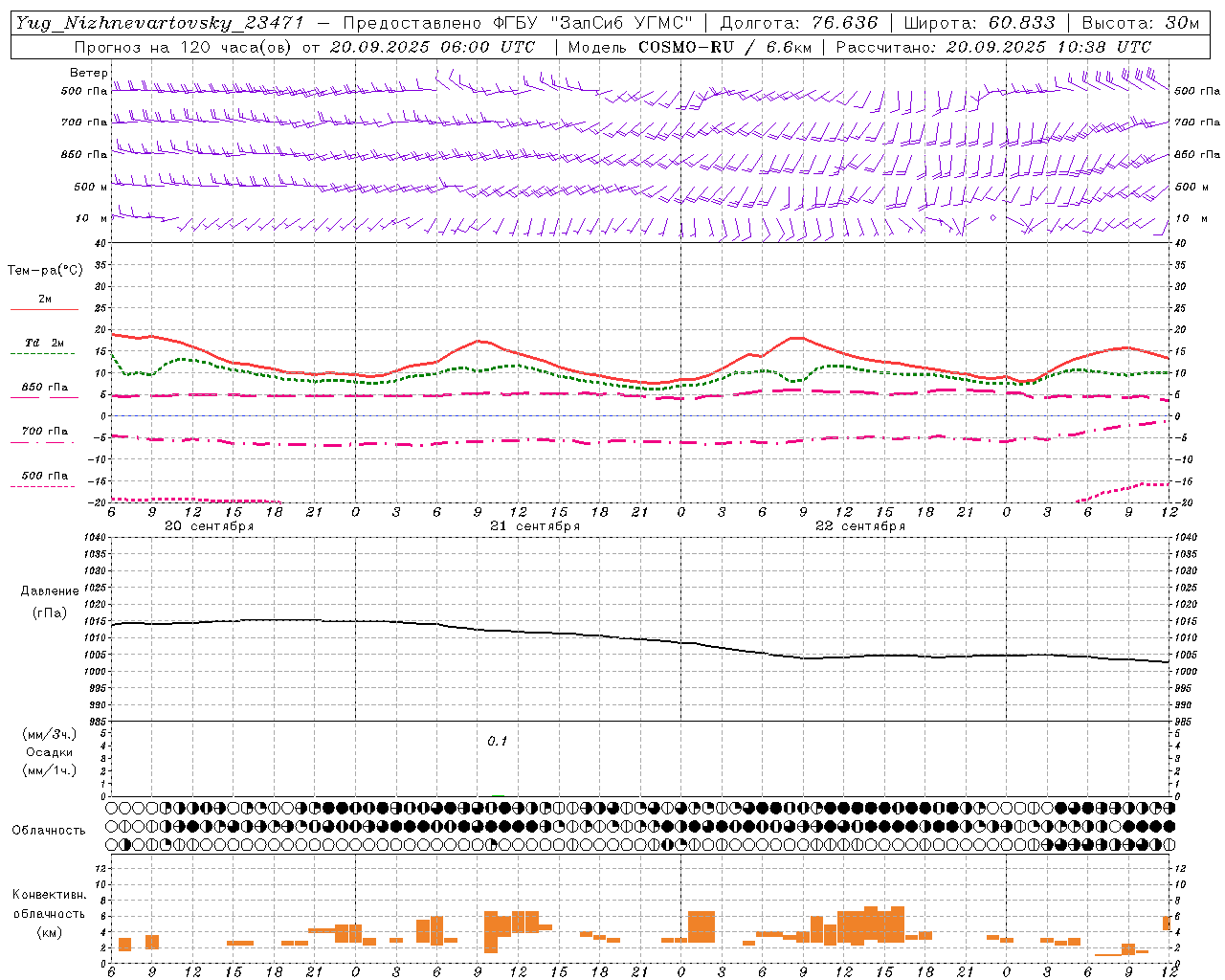Click the Широта: 60.833 value
Viewport: 1225px width, 980px height.
click(980, 23)
